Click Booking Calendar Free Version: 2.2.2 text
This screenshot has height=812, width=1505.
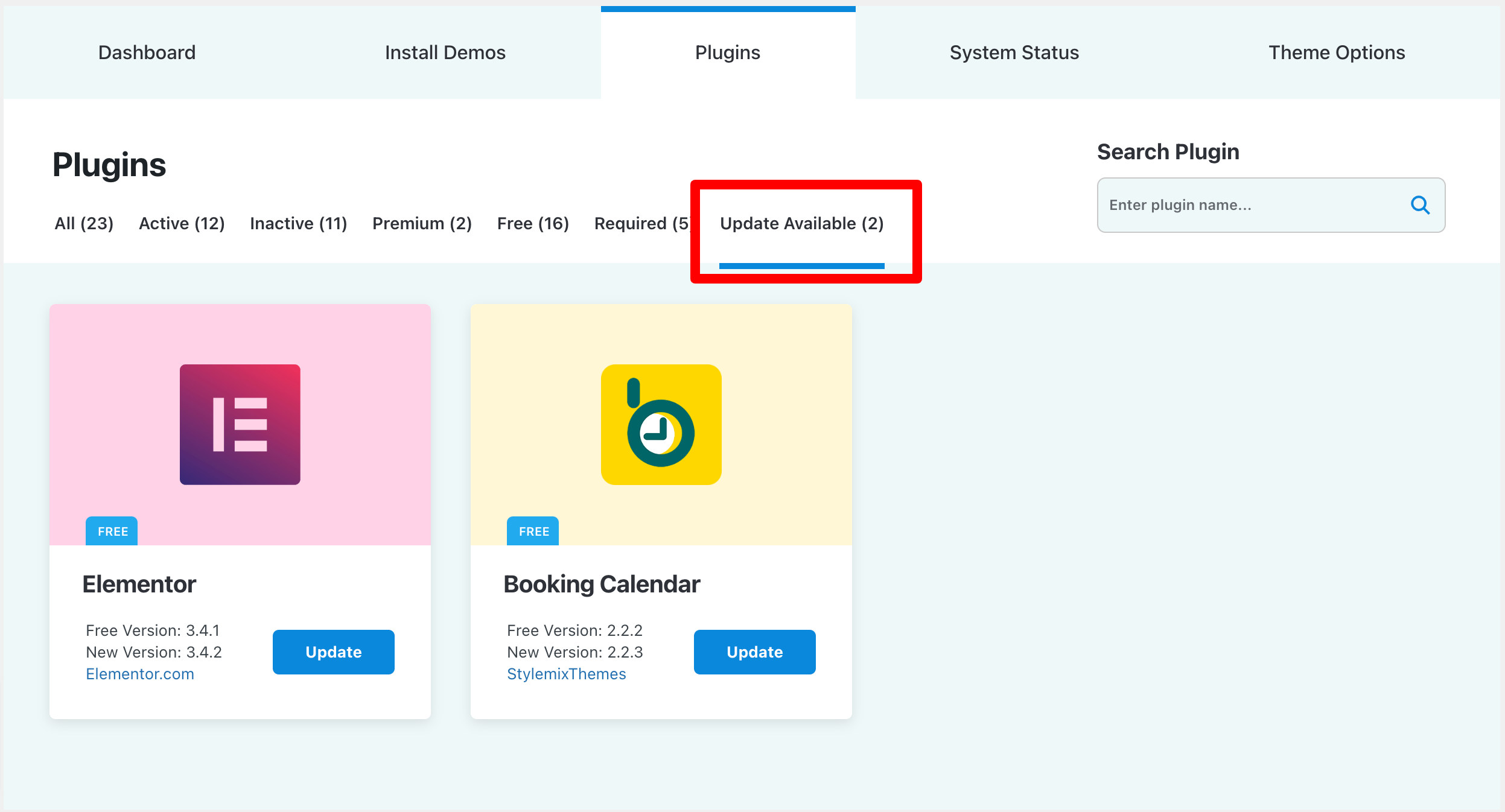(574, 630)
